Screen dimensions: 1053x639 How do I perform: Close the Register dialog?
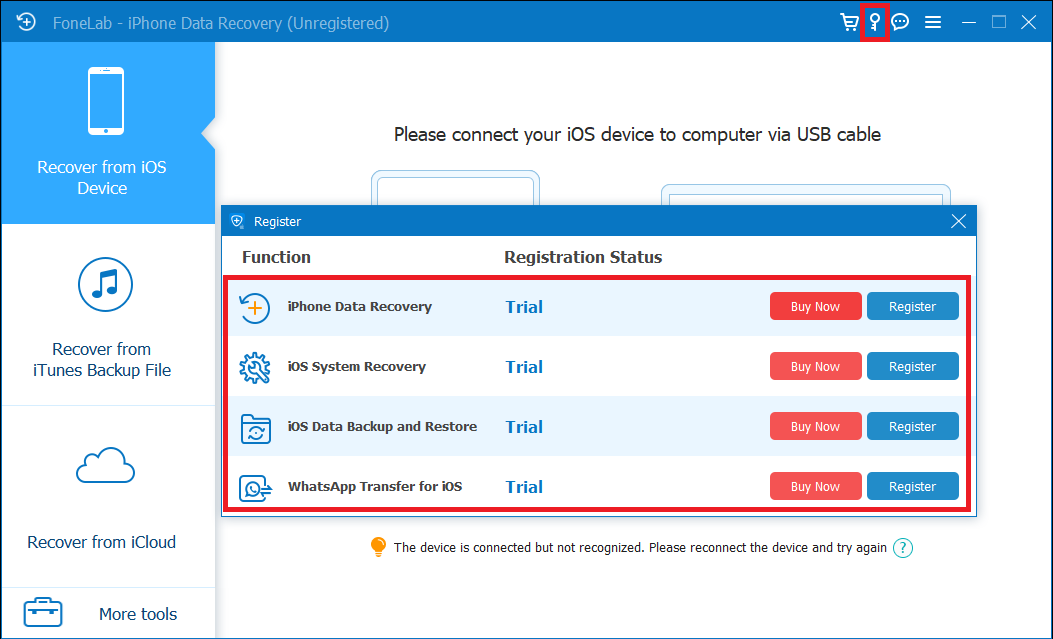tap(958, 221)
